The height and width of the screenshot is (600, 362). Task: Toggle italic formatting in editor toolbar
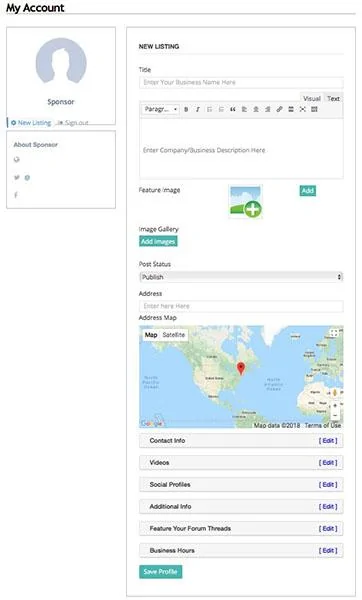(197, 109)
